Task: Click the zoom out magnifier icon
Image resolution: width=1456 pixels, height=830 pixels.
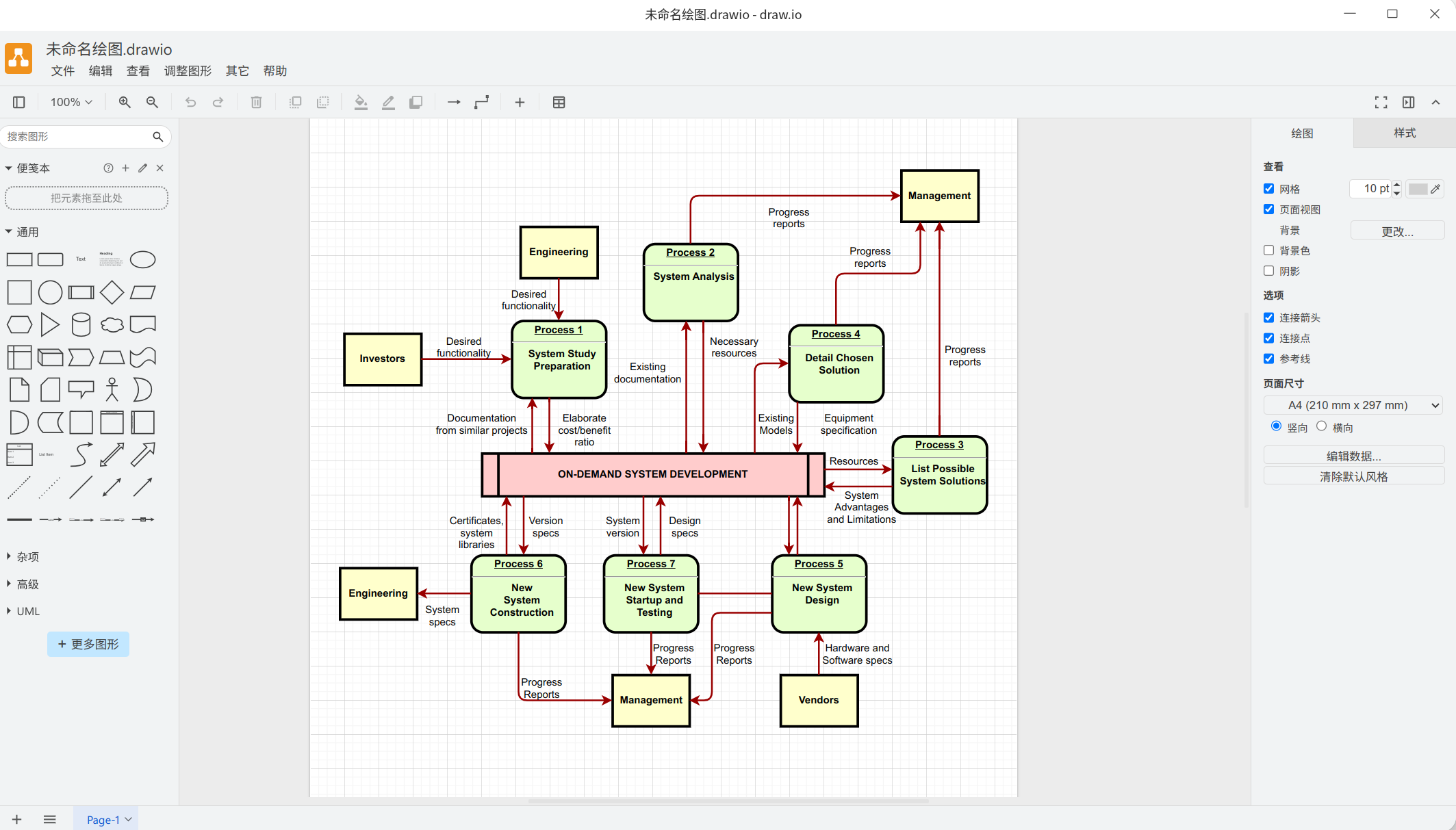Action: click(x=152, y=102)
